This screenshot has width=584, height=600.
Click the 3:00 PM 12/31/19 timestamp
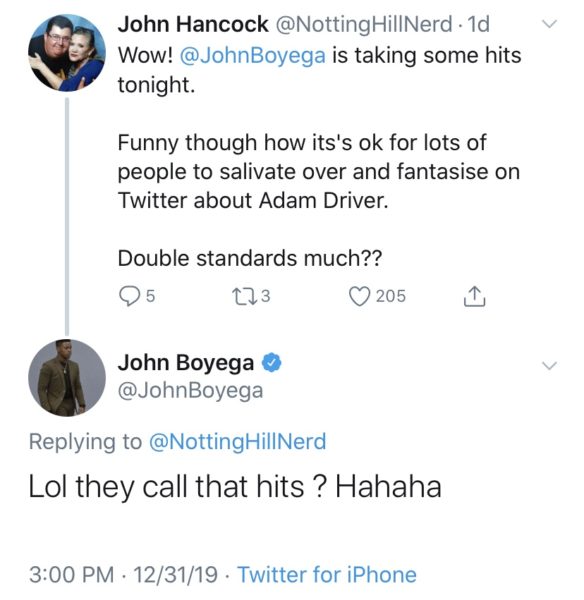(x=123, y=574)
